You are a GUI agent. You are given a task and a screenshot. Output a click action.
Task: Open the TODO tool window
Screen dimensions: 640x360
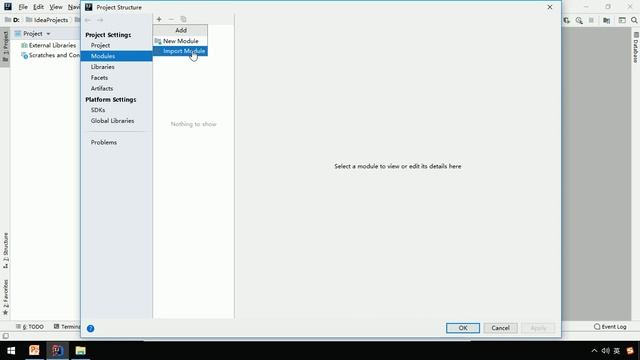[x=30, y=327]
